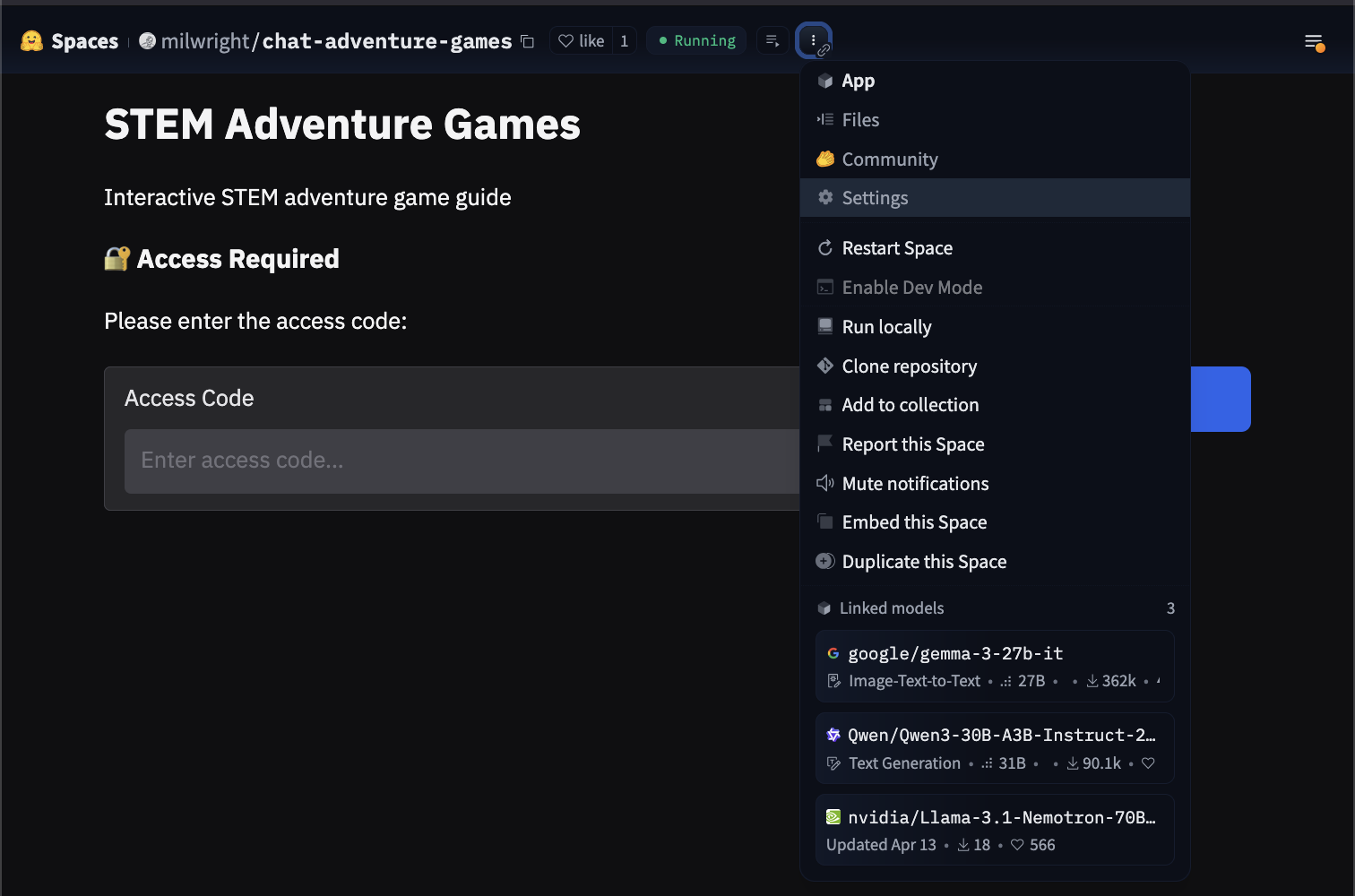Click the embed/link icon on the options button
Image resolution: width=1355 pixels, height=896 pixels.
(825, 51)
